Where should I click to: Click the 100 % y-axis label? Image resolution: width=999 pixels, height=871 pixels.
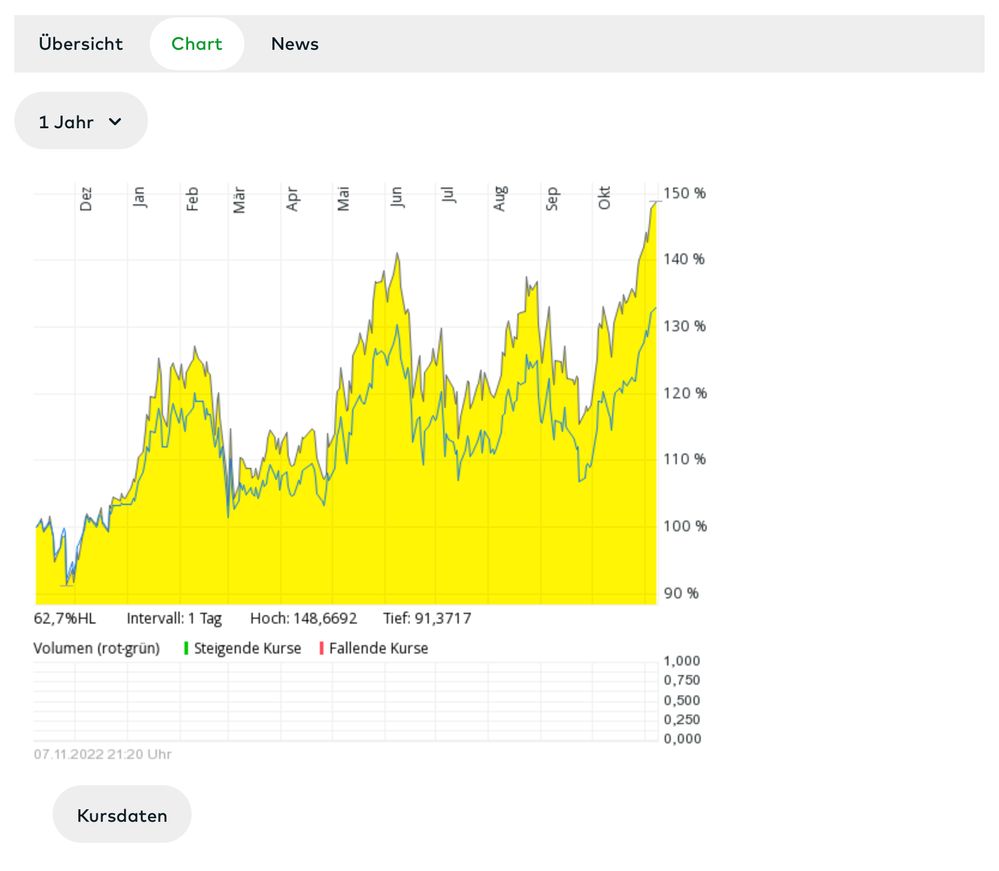pyautogui.click(x=685, y=526)
